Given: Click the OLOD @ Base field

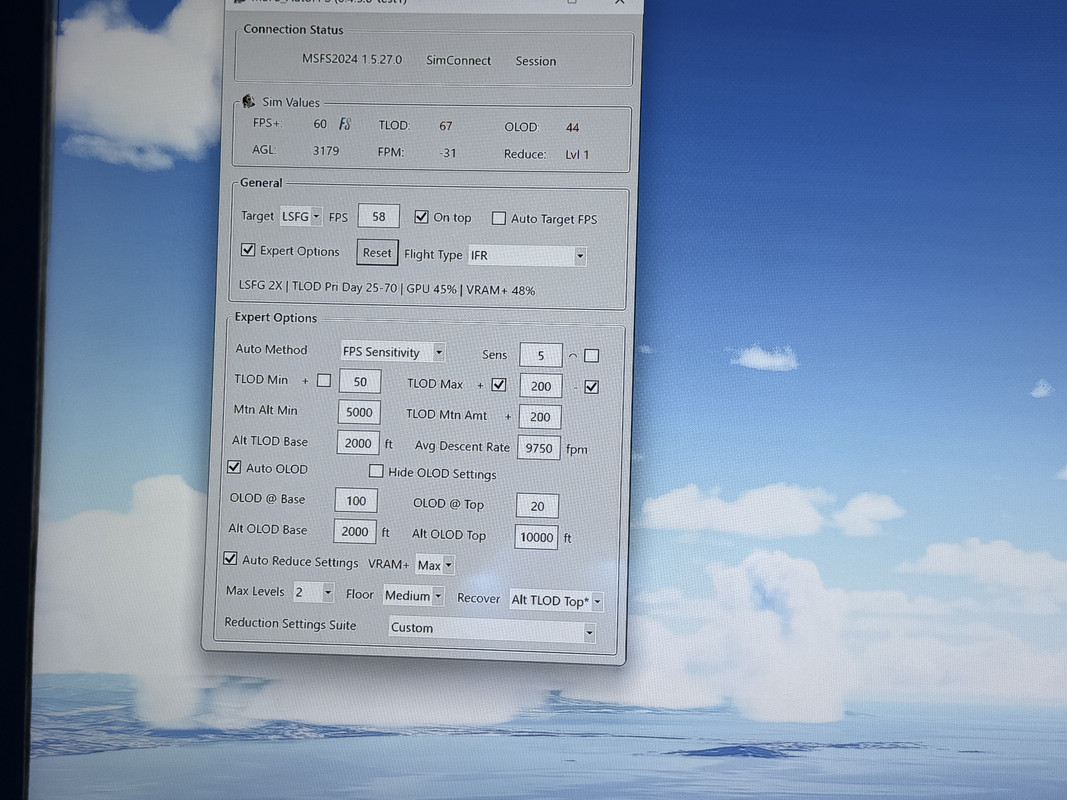Looking at the screenshot, I should coord(356,501).
